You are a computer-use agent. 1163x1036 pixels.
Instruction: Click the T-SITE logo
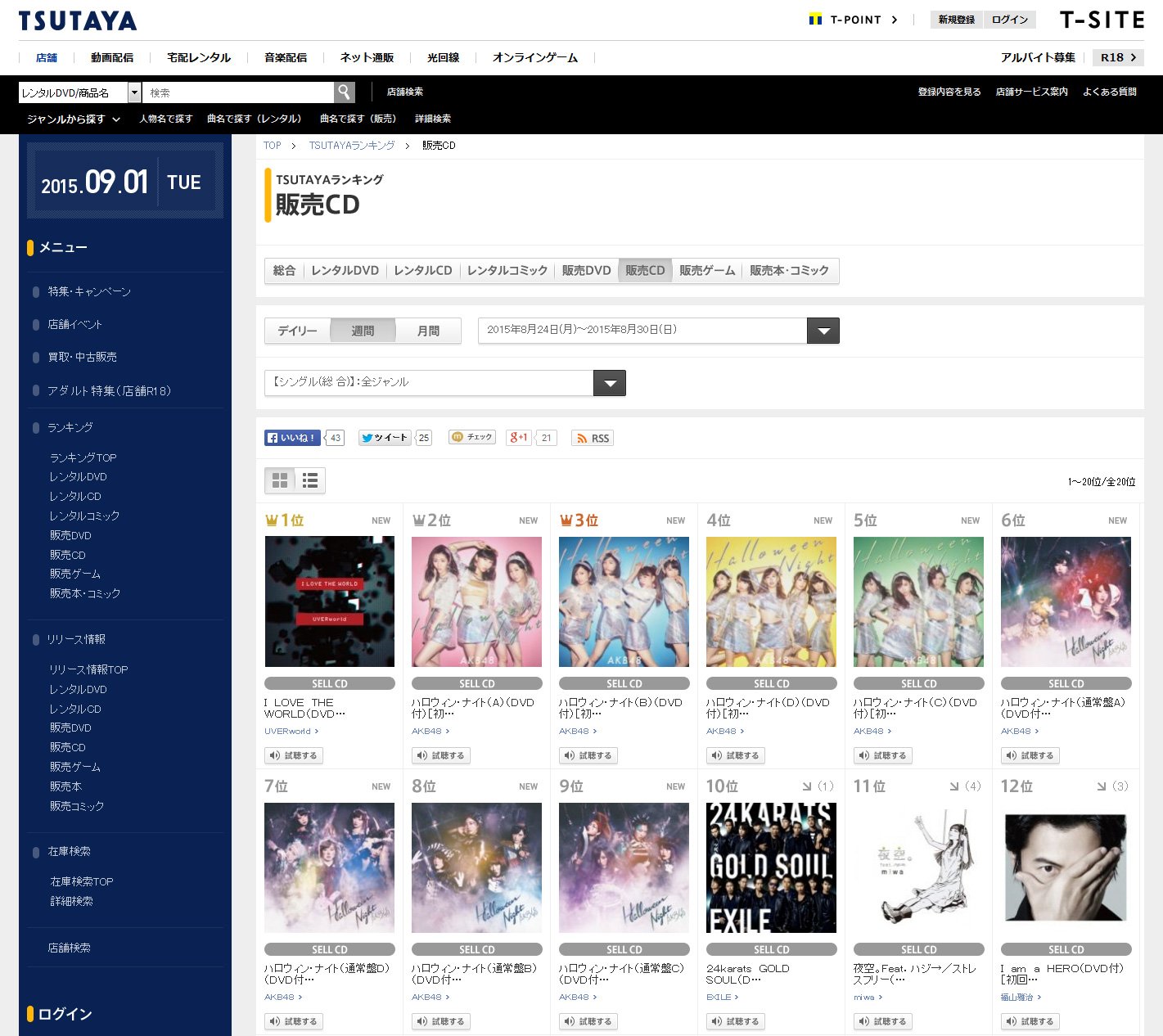tap(1102, 20)
